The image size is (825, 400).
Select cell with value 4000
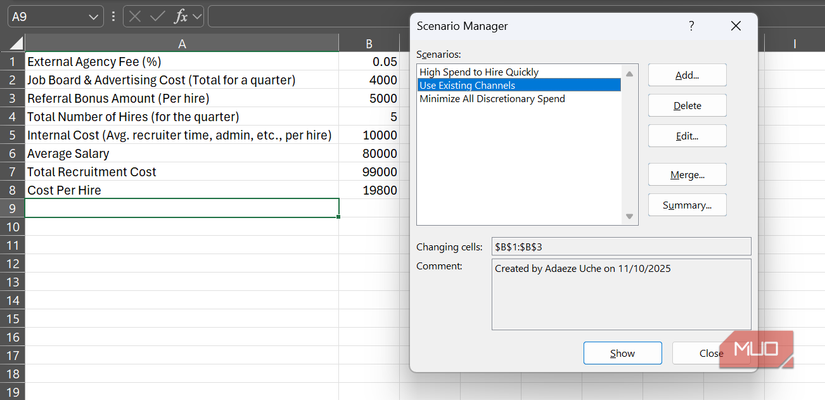pyautogui.click(x=369, y=80)
